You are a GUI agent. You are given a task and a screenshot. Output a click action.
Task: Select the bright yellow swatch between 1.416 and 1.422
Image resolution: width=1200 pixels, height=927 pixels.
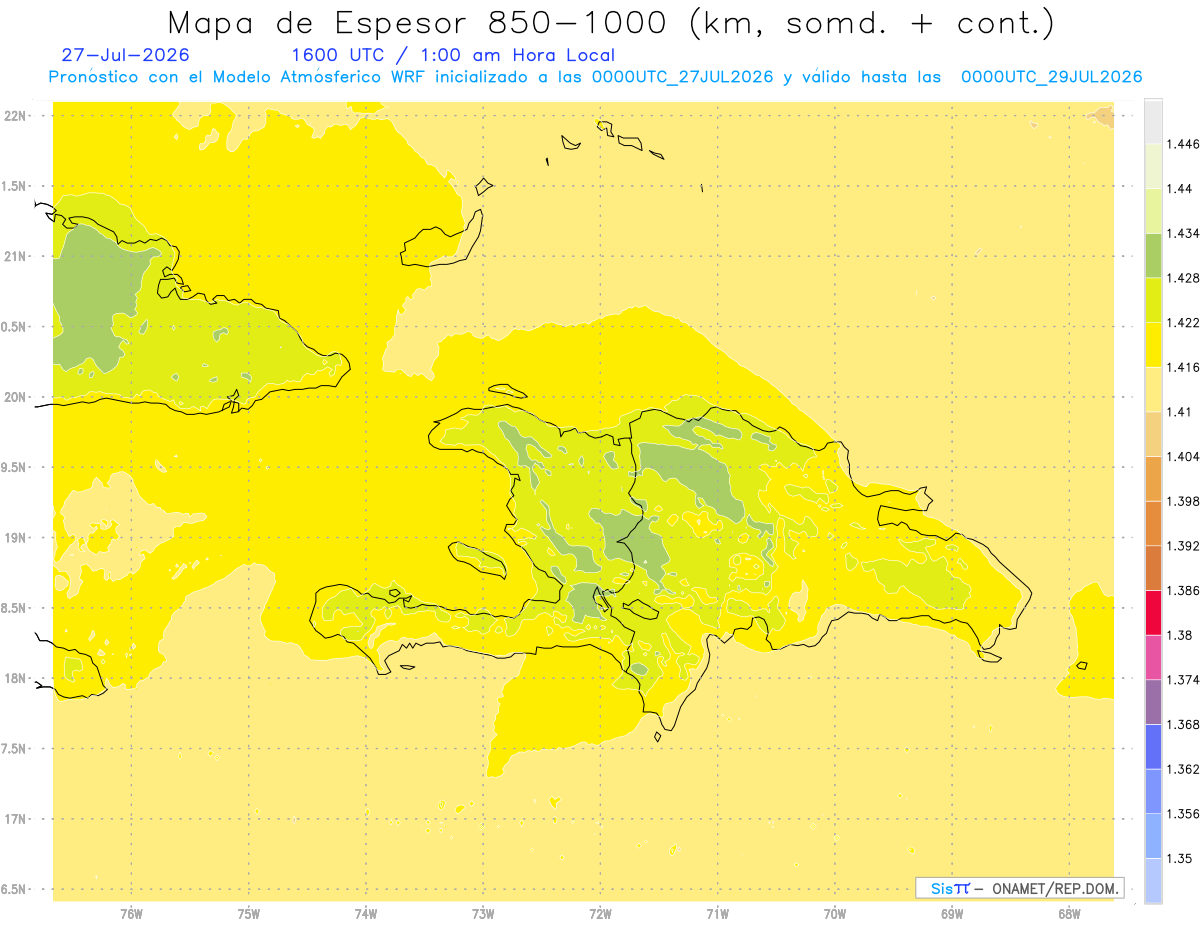click(x=1153, y=345)
